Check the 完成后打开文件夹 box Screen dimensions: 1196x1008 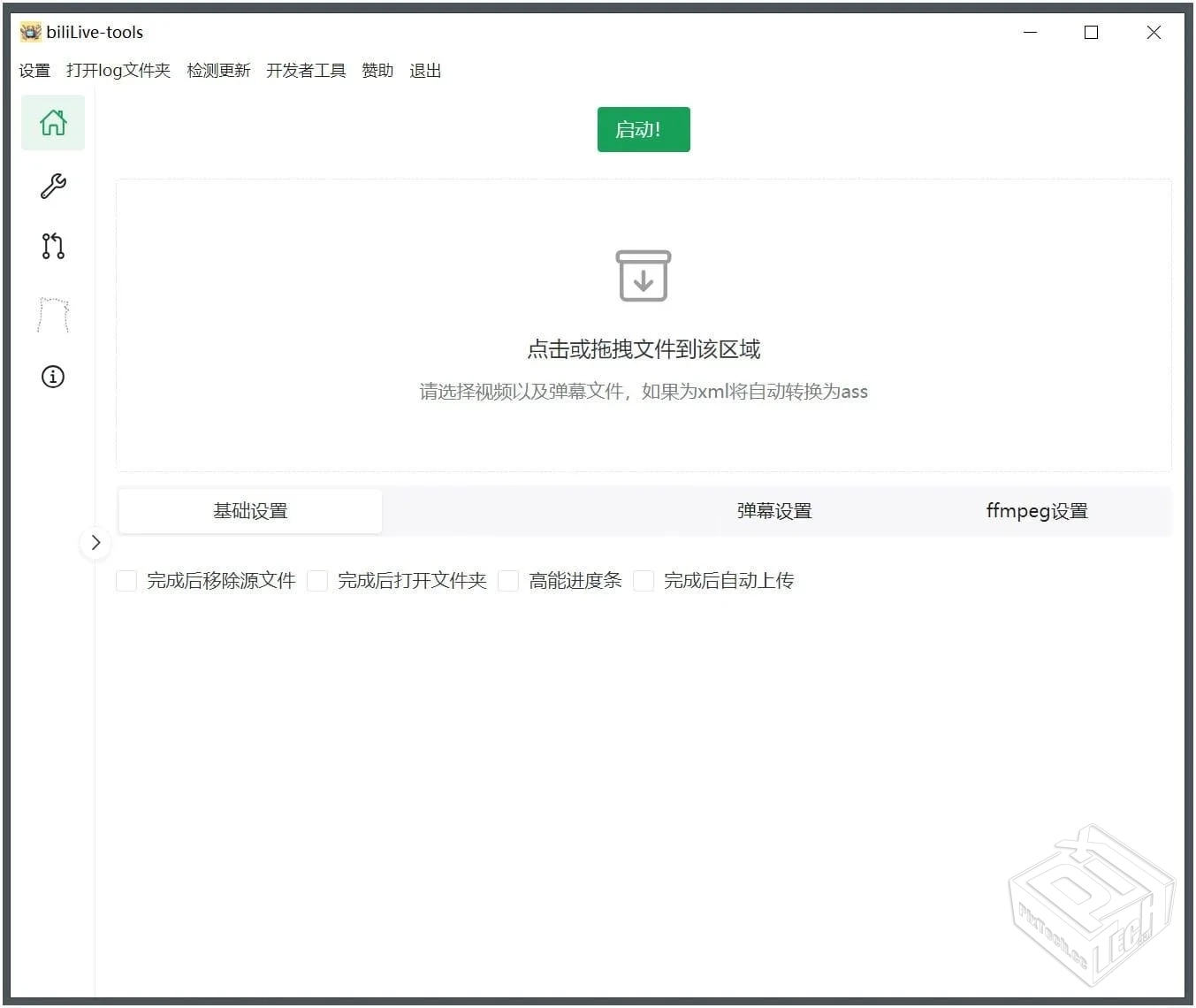317,580
